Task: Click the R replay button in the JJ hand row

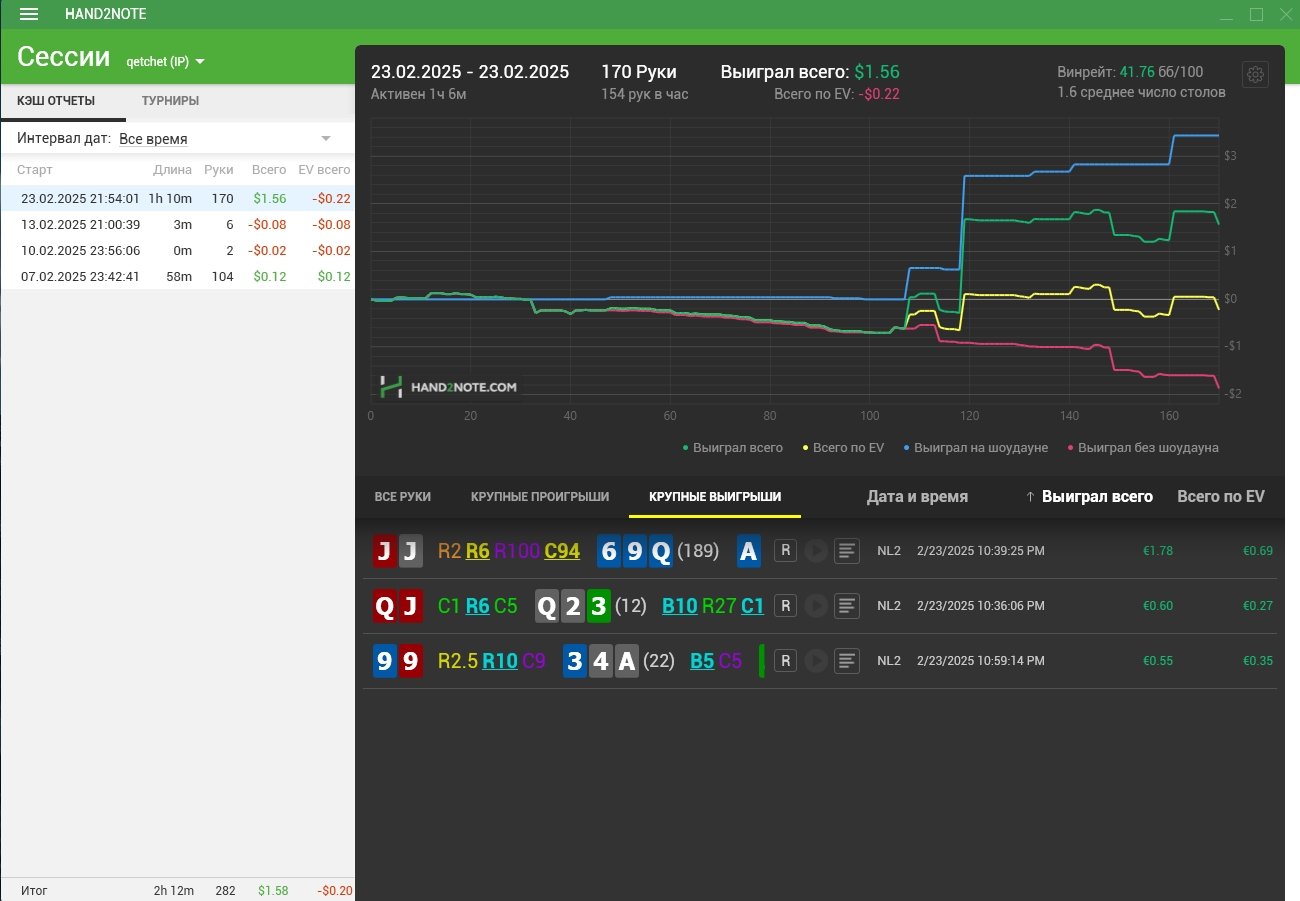Action: 786,550
